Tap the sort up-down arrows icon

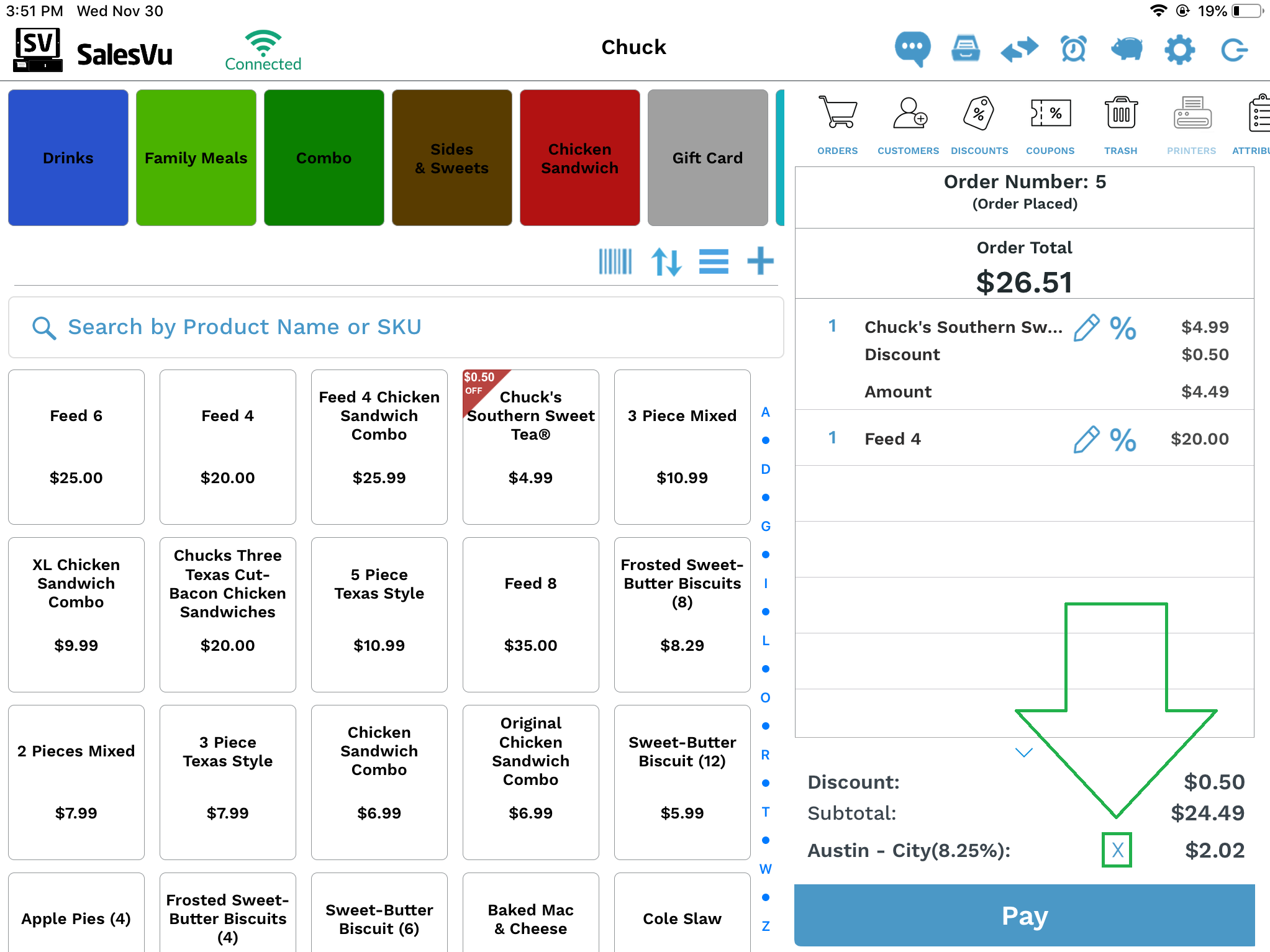[x=666, y=261]
